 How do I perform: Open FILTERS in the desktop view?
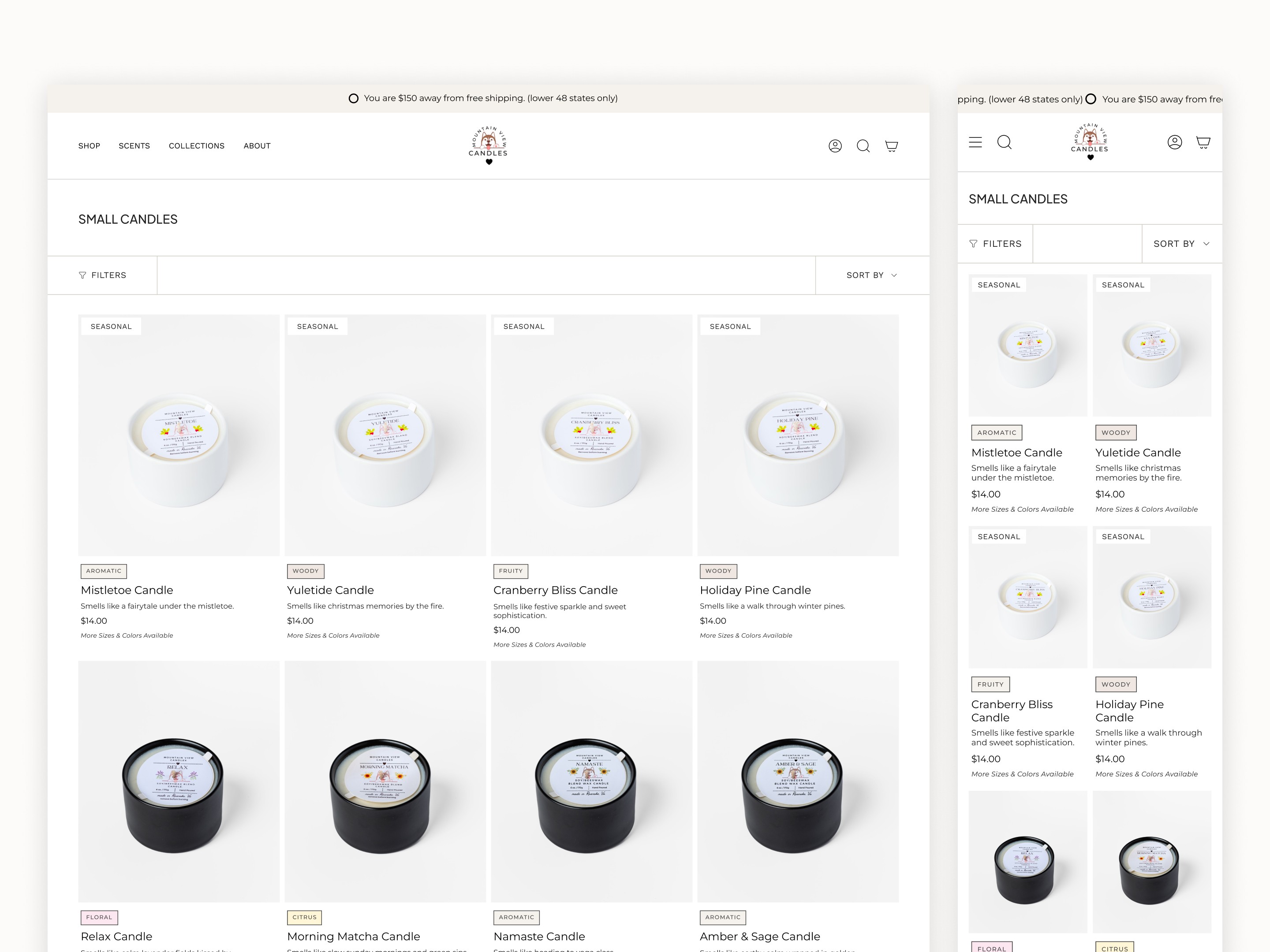tap(102, 275)
